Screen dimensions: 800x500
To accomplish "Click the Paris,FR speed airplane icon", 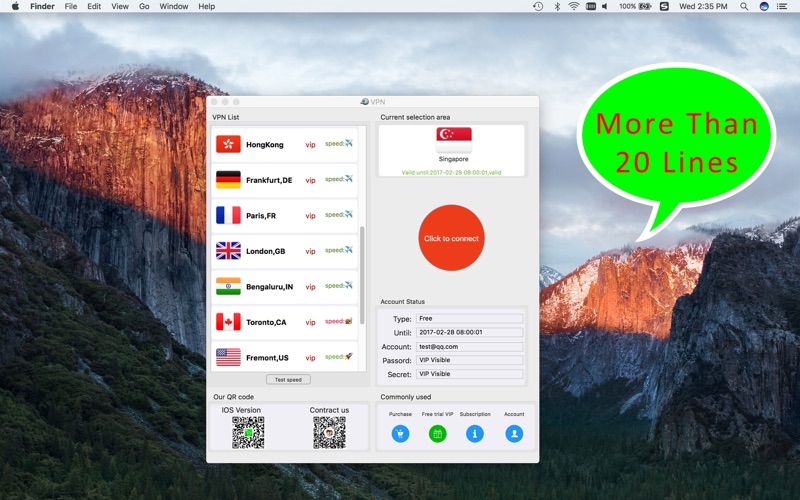I will (x=348, y=214).
